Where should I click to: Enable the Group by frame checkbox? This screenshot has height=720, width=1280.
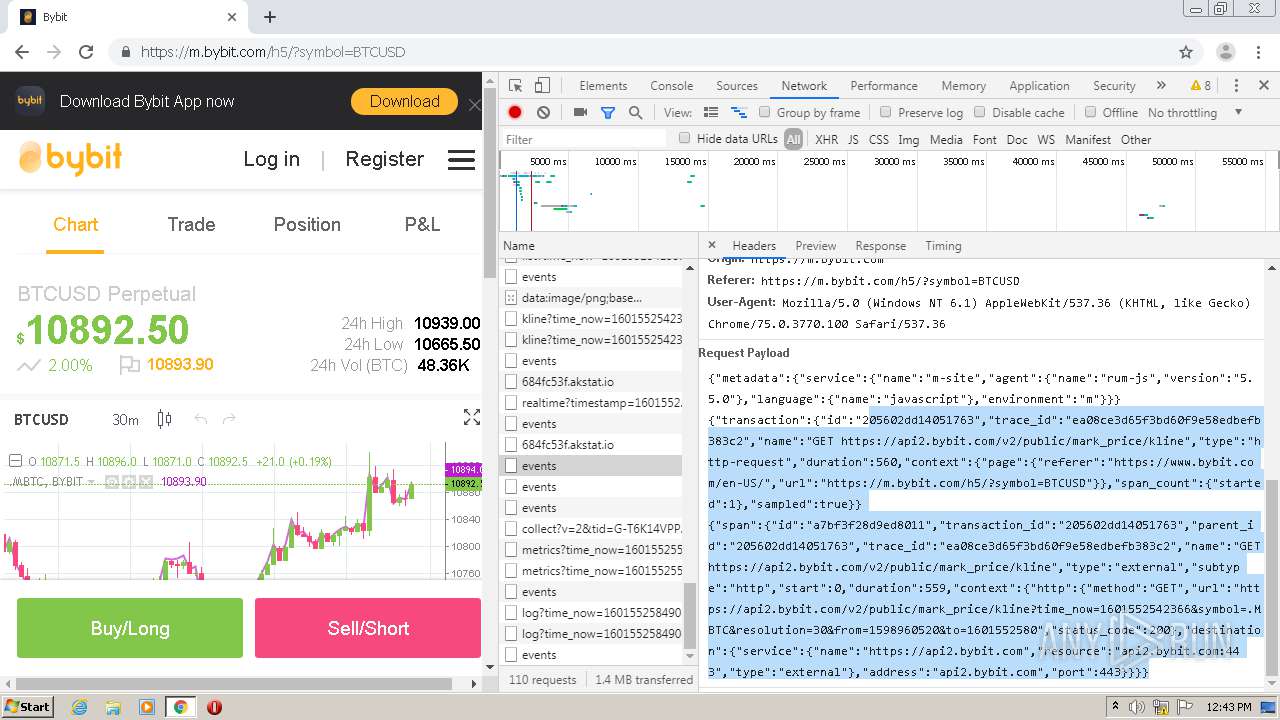764,112
